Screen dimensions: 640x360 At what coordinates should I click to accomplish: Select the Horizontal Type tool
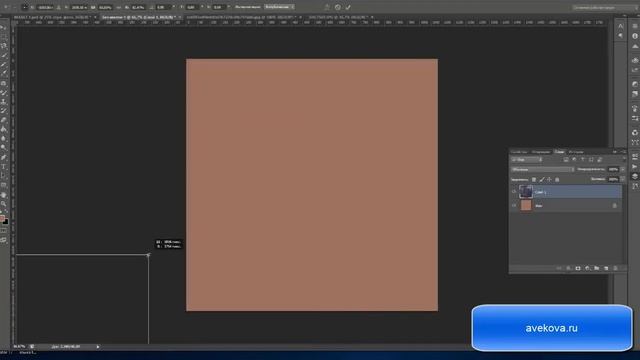(x=4, y=167)
